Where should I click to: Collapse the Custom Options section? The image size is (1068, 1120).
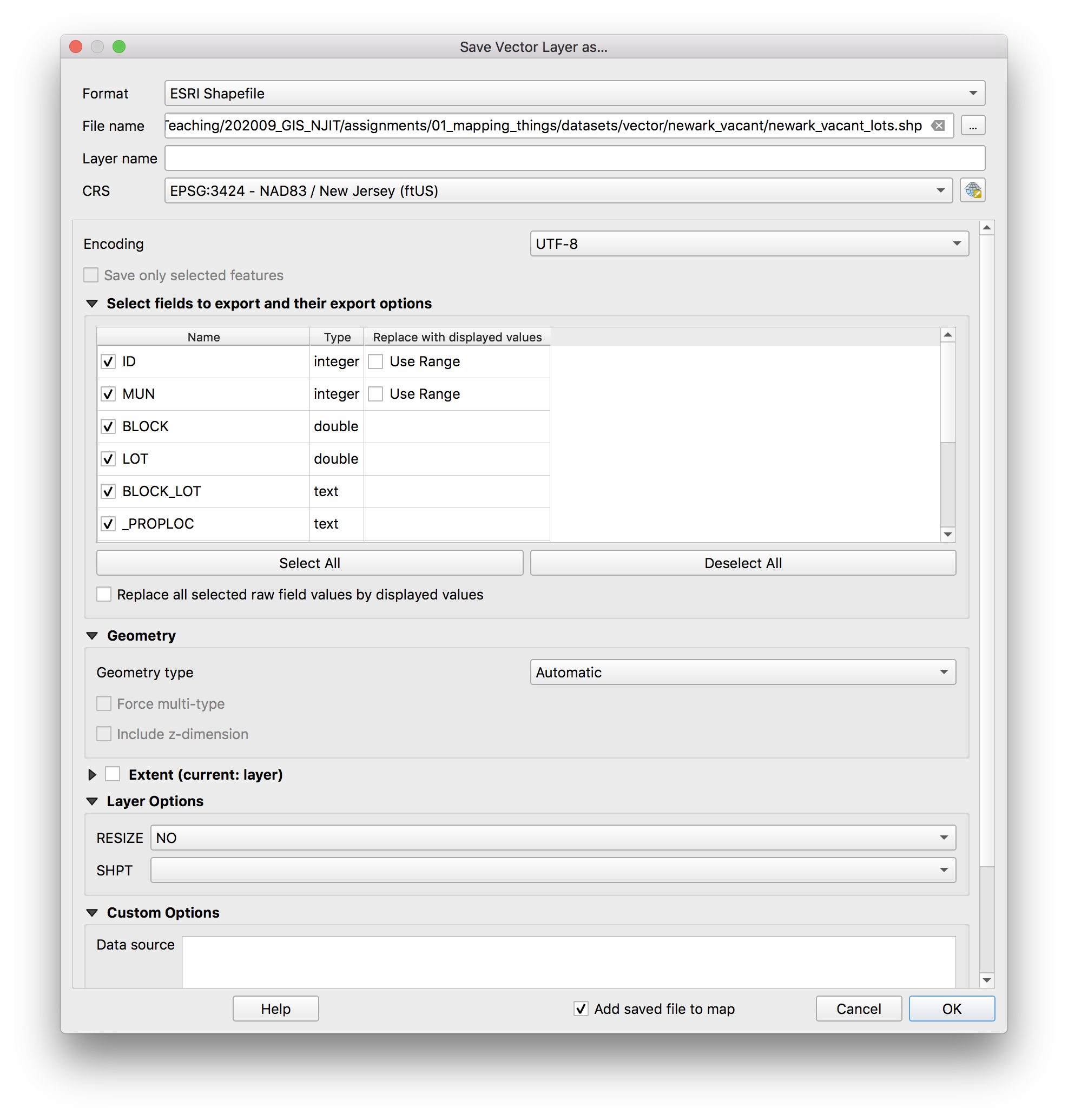(x=92, y=912)
